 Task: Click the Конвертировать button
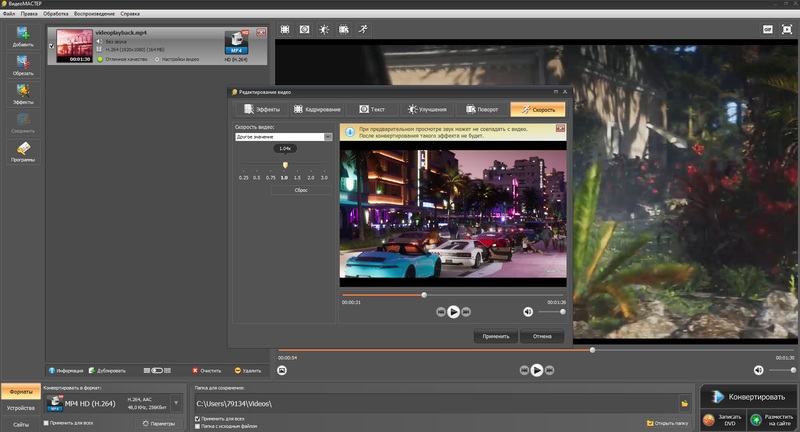pos(747,397)
